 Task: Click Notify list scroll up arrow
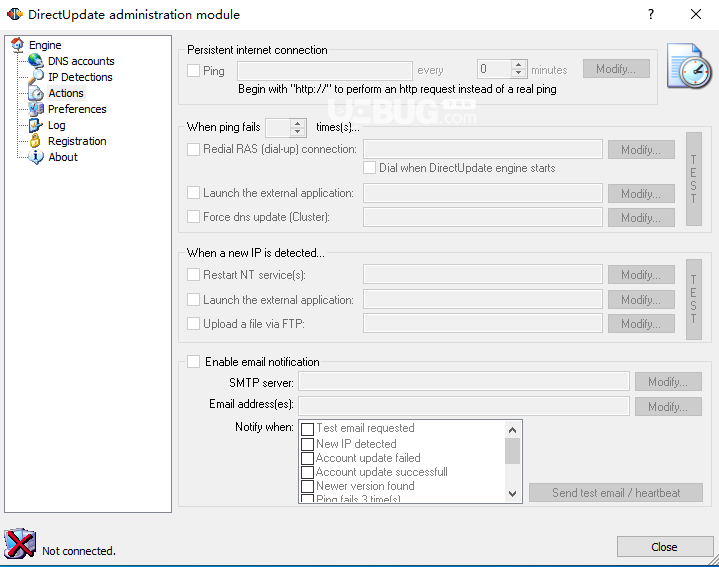coord(513,430)
